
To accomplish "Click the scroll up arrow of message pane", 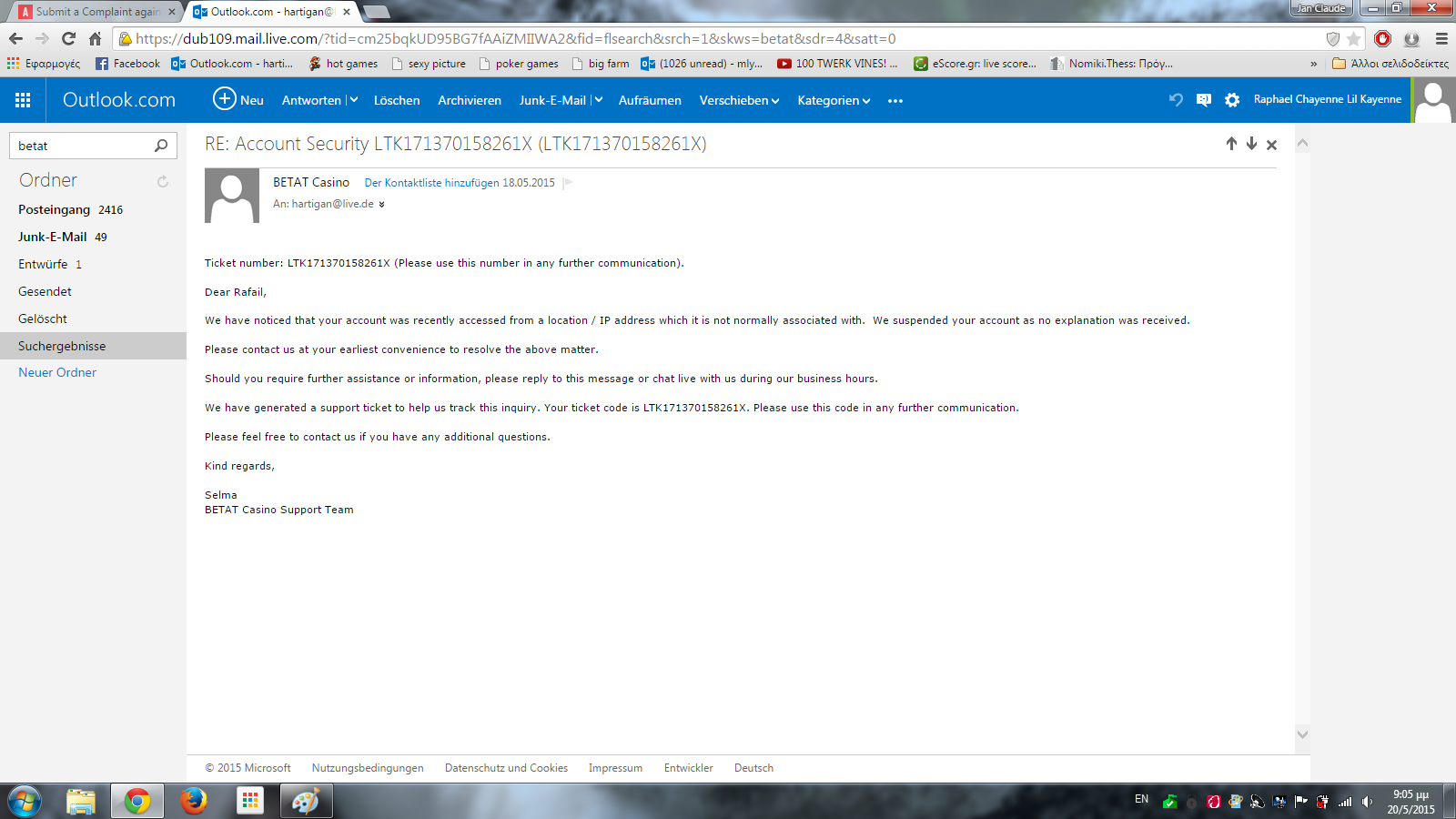I will 1302,143.
